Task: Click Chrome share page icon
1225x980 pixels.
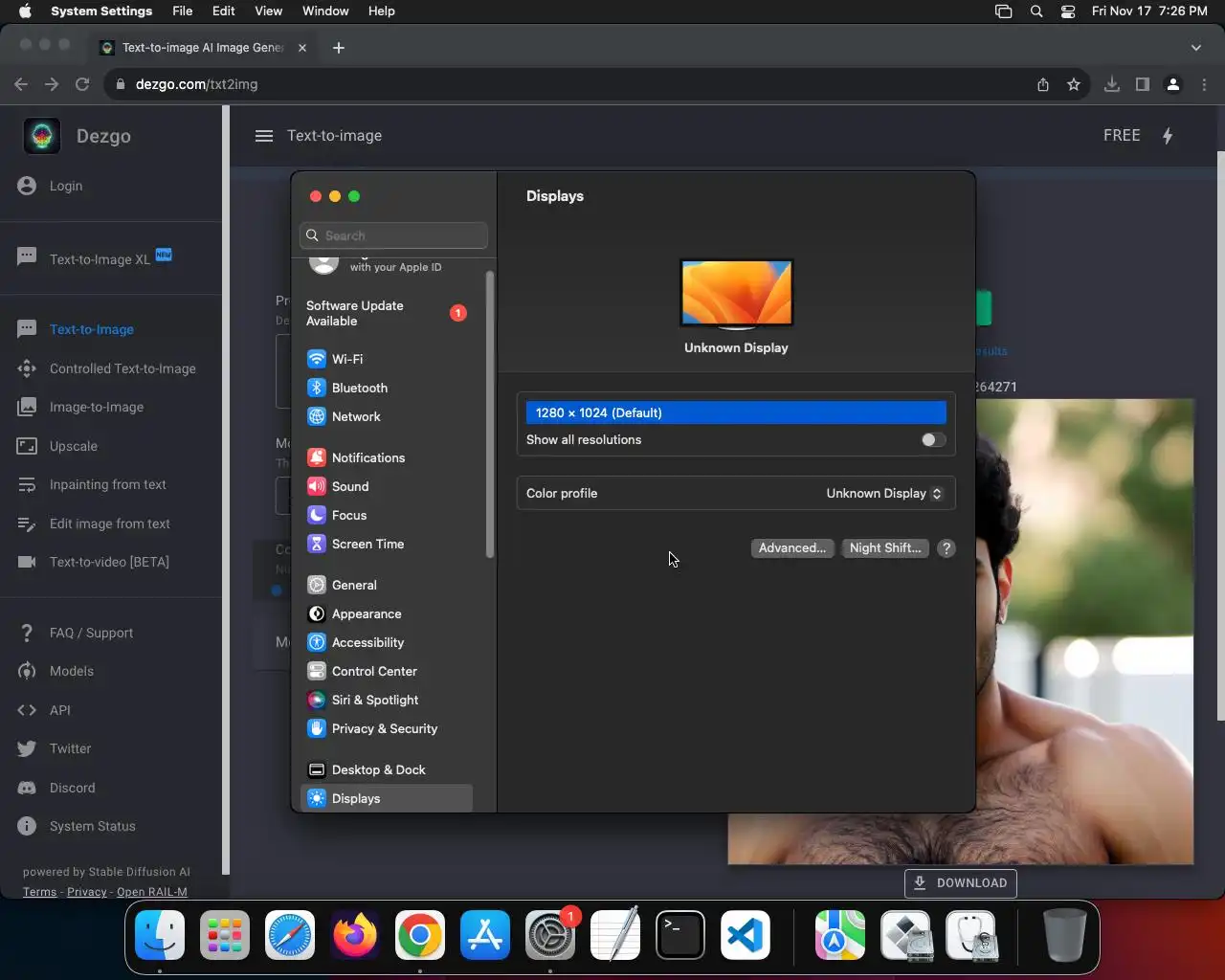Action: 1043,84
